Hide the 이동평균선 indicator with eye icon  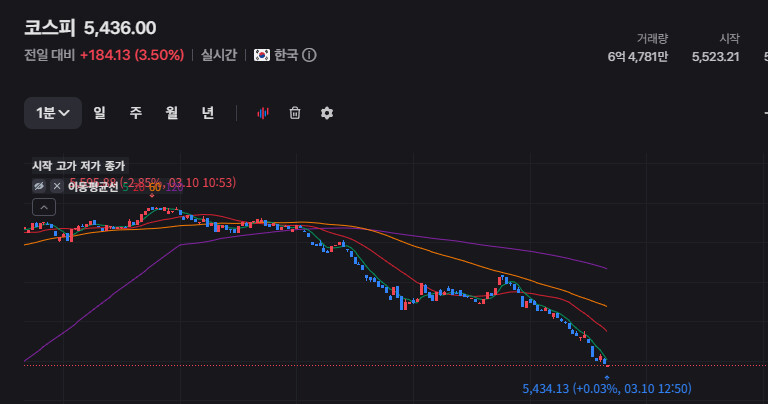[39, 186]
